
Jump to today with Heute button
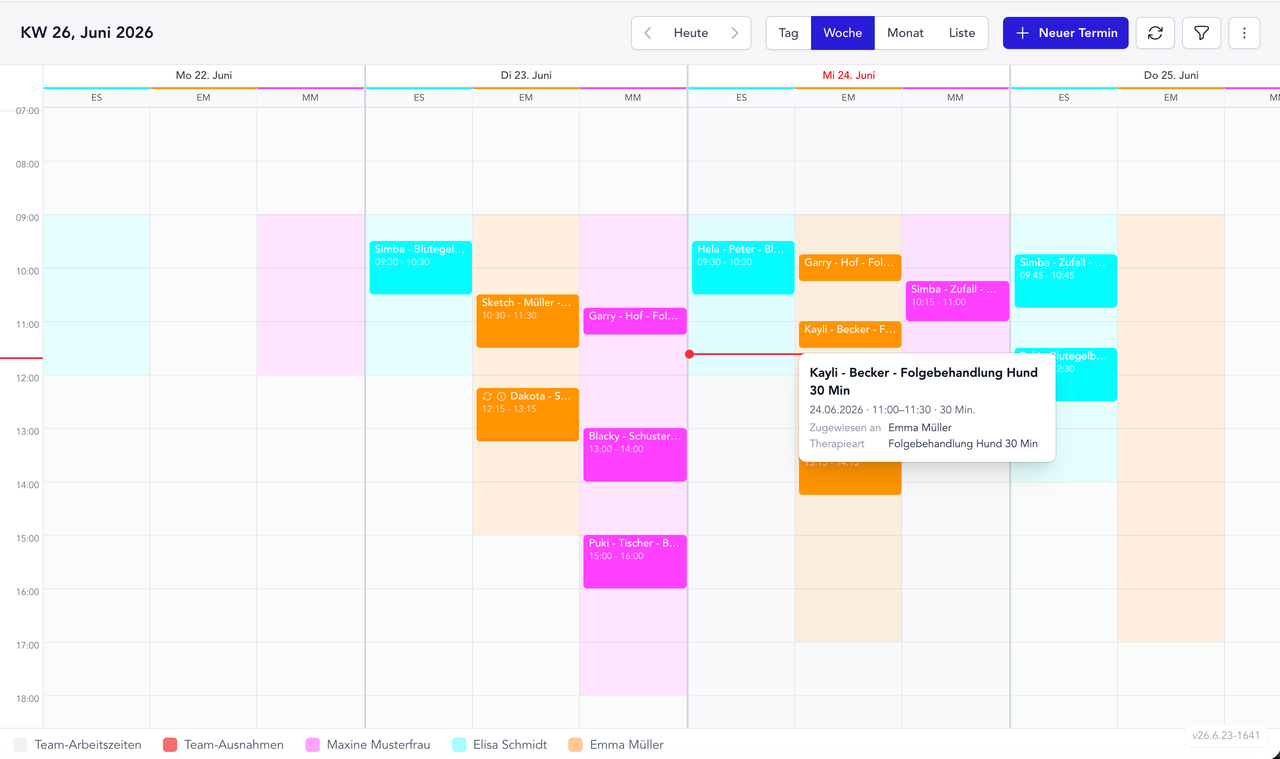pyautogui.click(x=691, y=33)
